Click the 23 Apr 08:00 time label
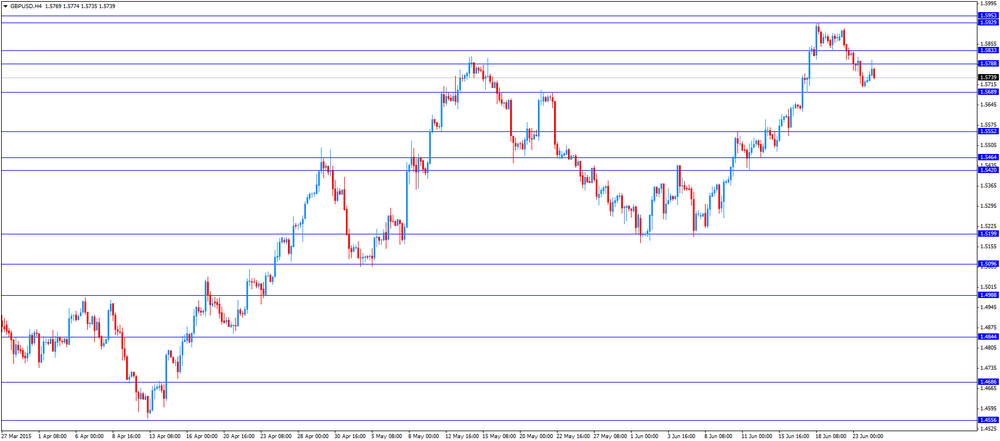Screen dimensions: 1000x441 point(276,437)
